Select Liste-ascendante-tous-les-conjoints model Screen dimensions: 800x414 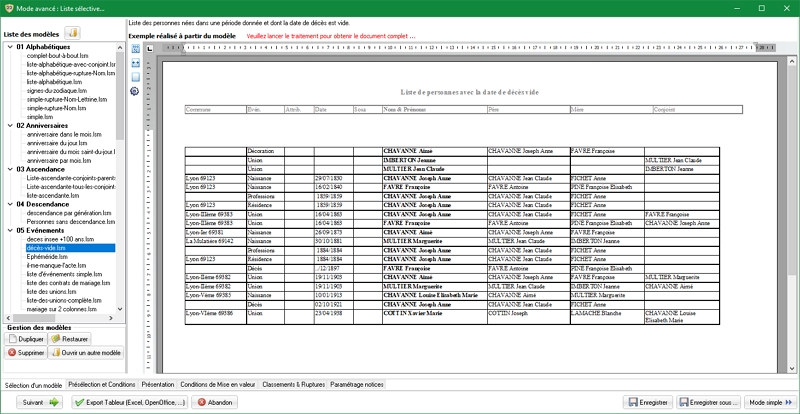tap(71, 187)
